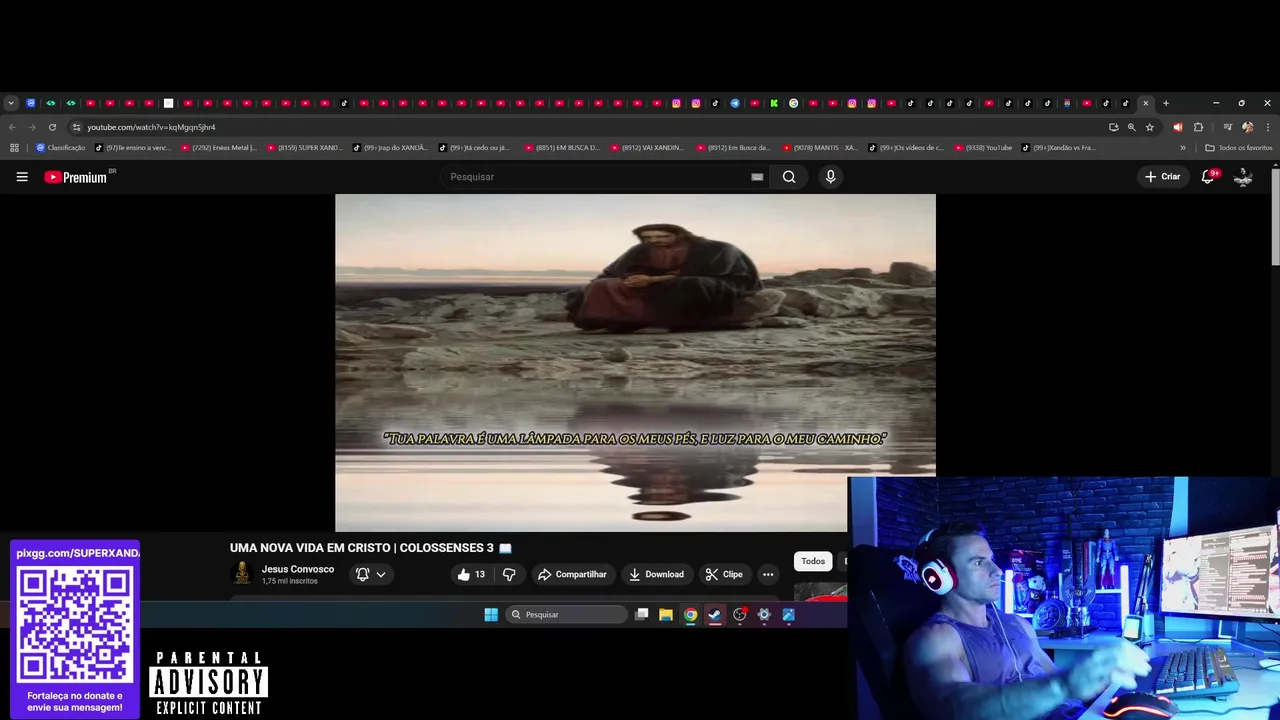The width and height of the screenshot is (1280, 720).
Task: Open Chrome zoom magnifier icon in address bar
Action: click(x=1132, y=127)
